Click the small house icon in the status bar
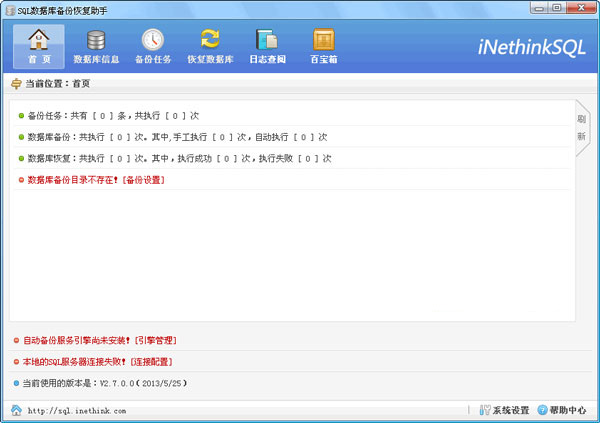The width and height of the screenshot is (600, 423). (16, 410)
